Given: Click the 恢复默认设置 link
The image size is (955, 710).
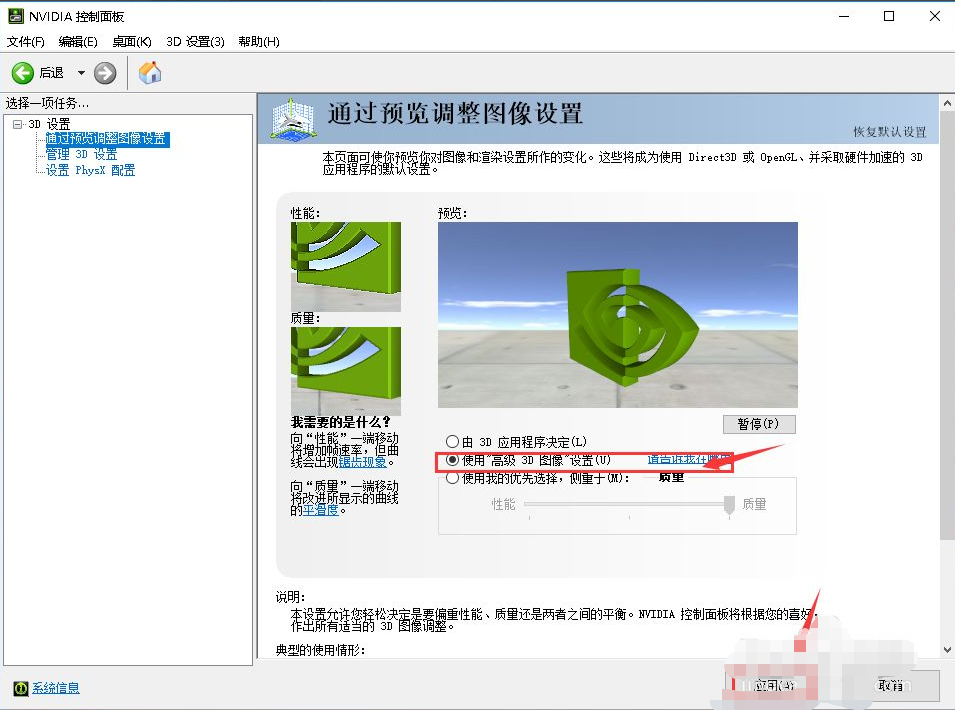Looking at the screenshot, I should point(889,132).
